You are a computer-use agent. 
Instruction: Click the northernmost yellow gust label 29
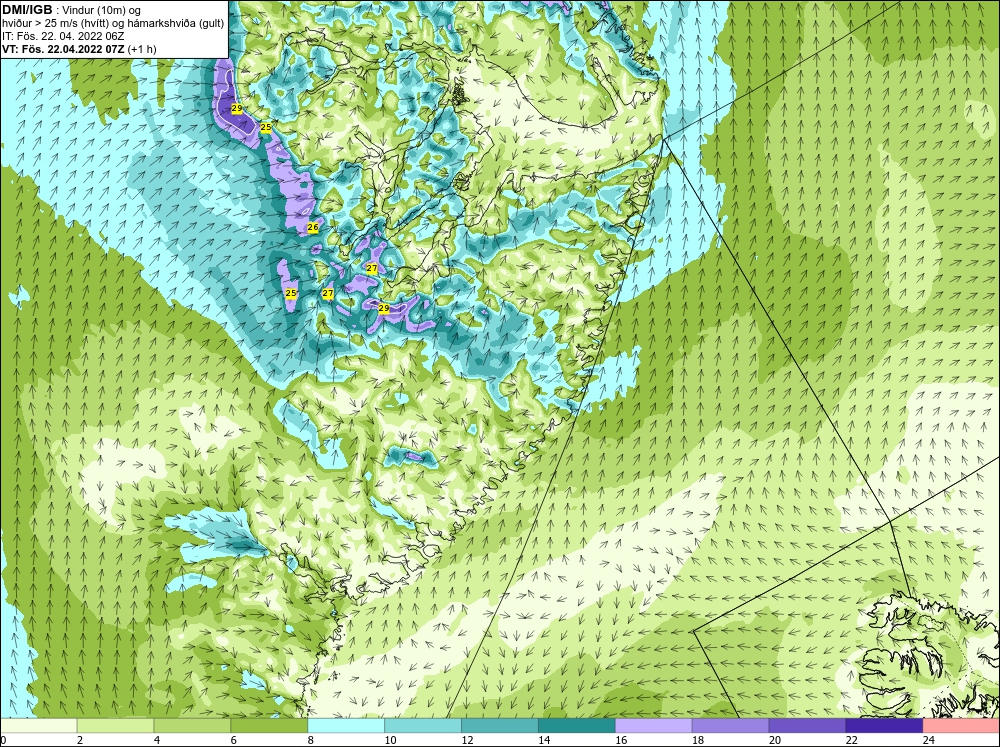[x=237, y=109]
